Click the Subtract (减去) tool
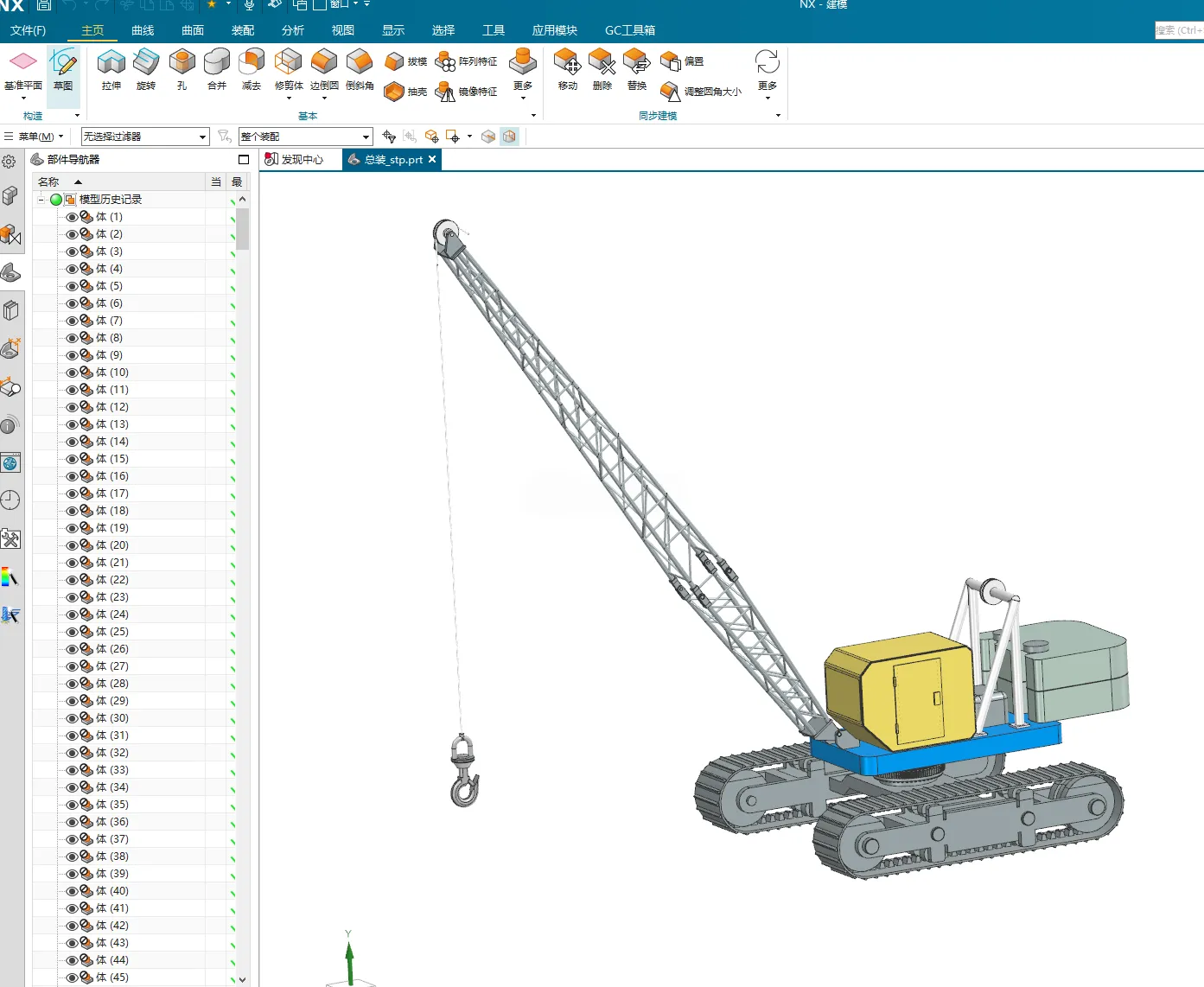Viewport: 1204px width, 987px height. tap(252, 70)
